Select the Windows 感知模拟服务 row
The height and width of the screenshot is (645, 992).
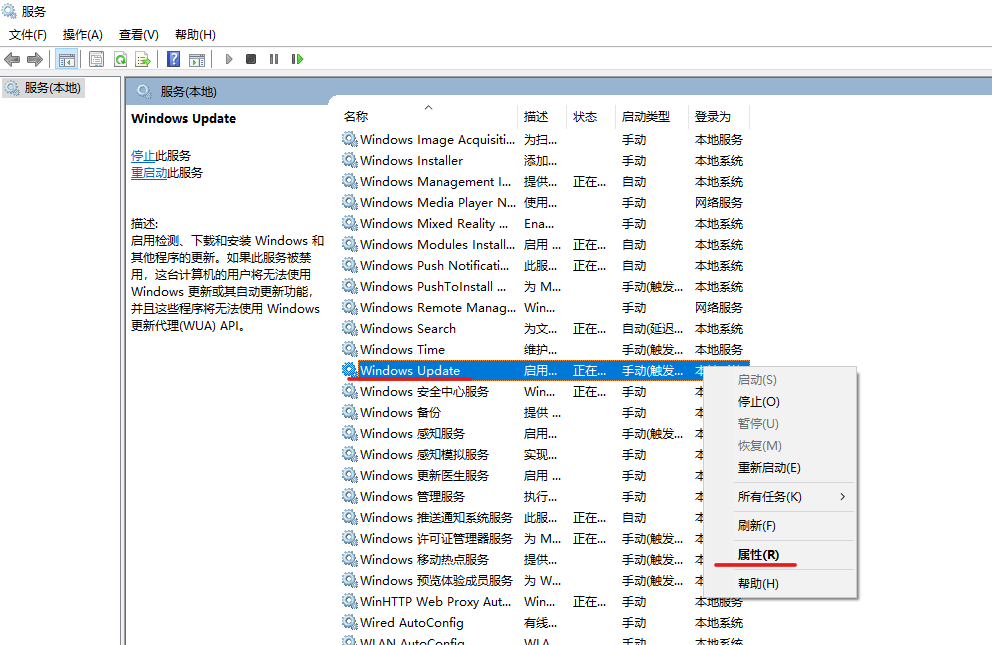522,455
